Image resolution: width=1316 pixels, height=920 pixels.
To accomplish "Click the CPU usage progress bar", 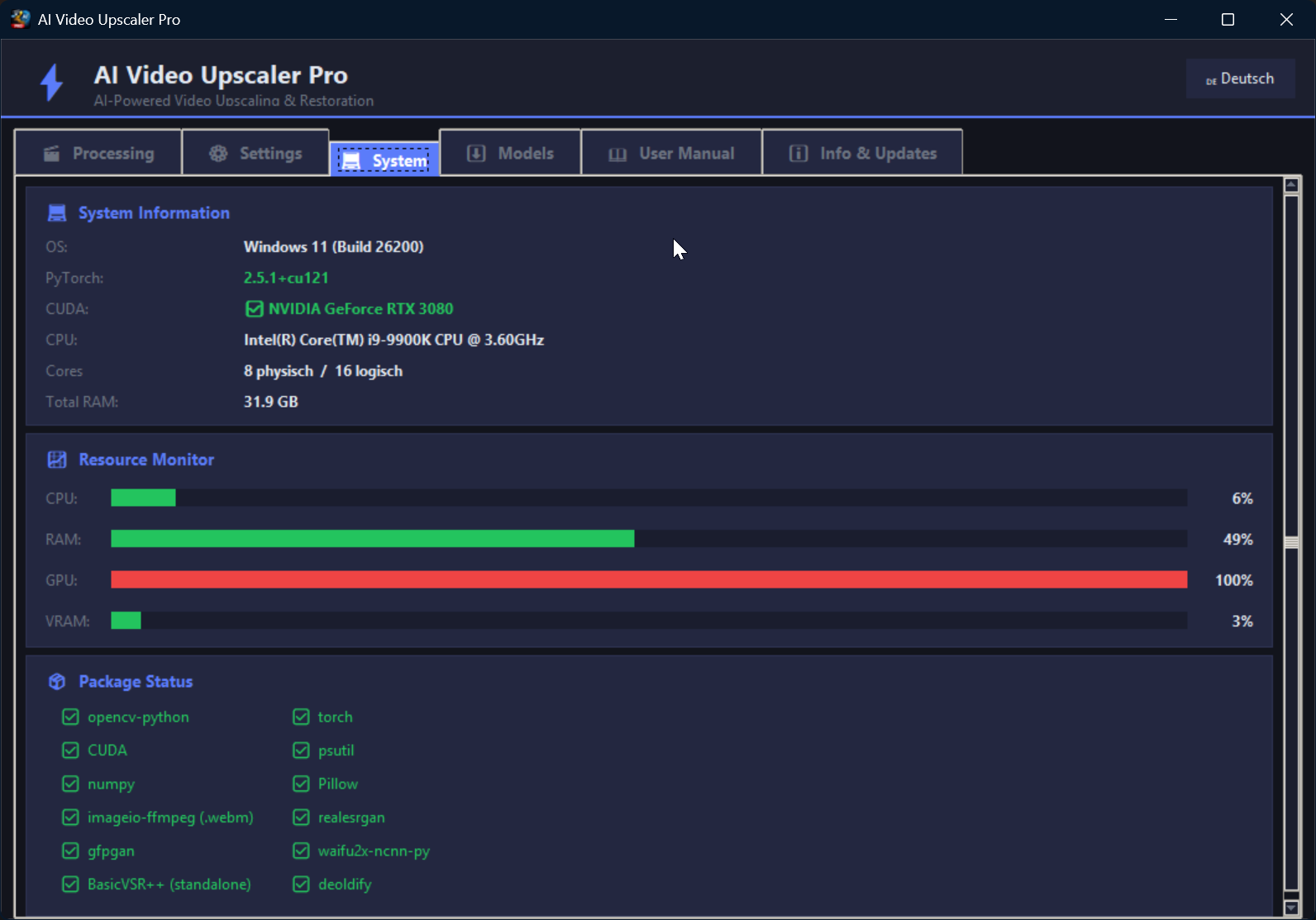I will pos(649,498).
